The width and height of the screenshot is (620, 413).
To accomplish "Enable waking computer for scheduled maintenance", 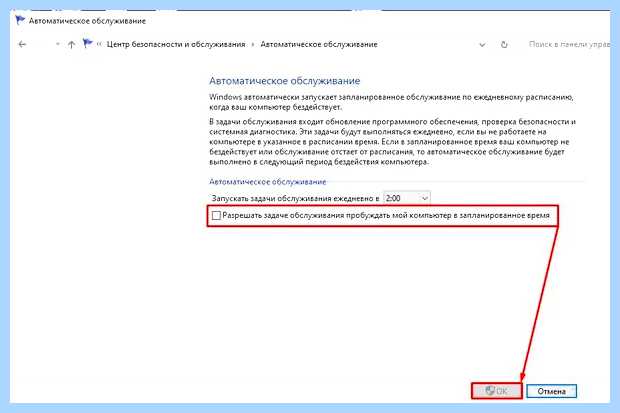I will 216,216.
